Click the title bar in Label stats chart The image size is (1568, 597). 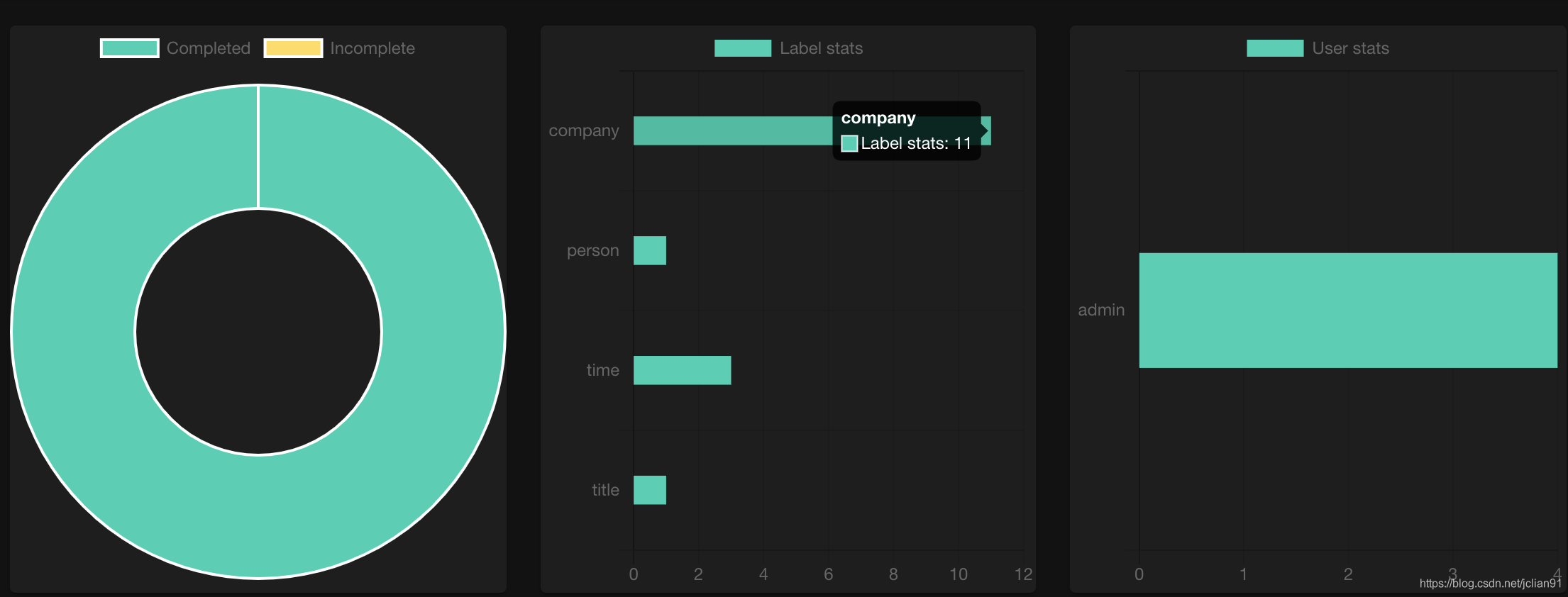(x=650, y=490)
